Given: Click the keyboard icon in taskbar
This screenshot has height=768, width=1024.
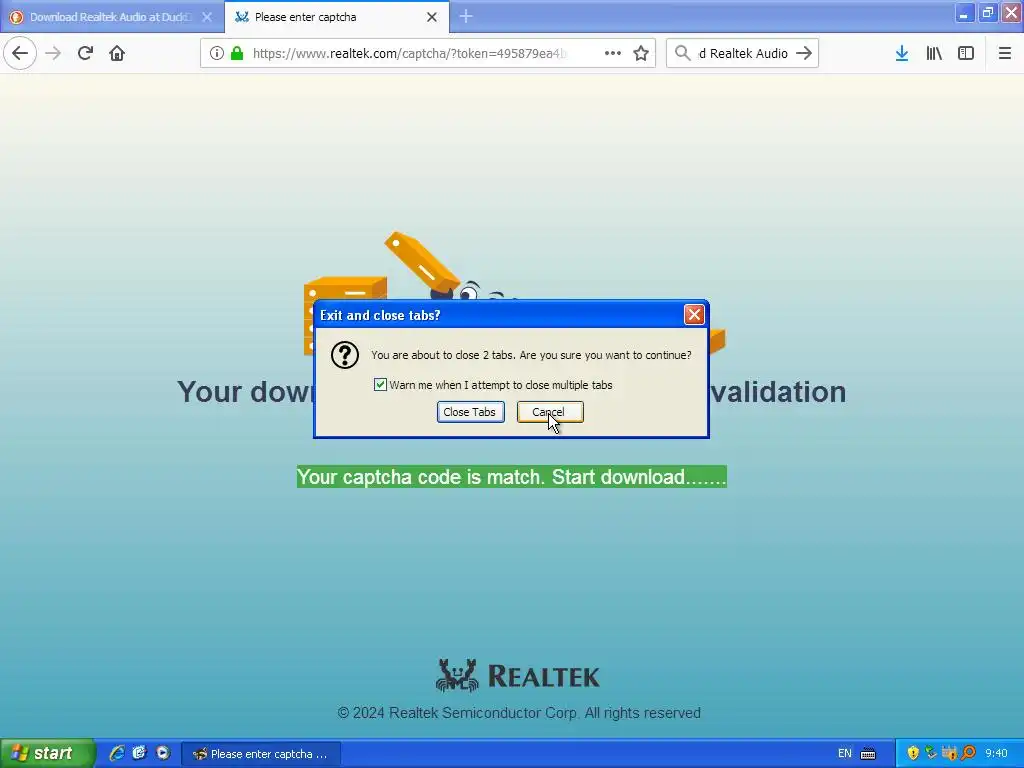Looking at the screenshot, I should [x=868, y=754].
